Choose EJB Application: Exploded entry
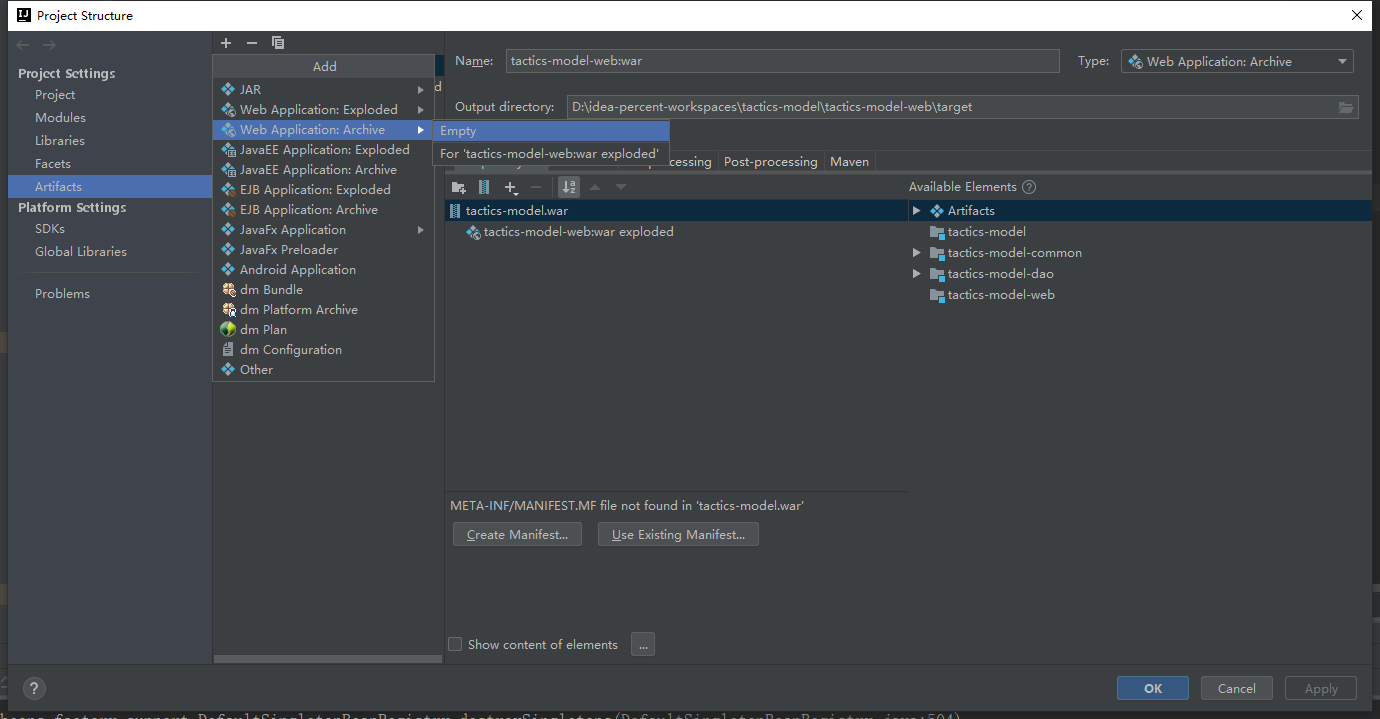Image resolution: width=1380 pixels, height=719 pixels. coord(324,189)
